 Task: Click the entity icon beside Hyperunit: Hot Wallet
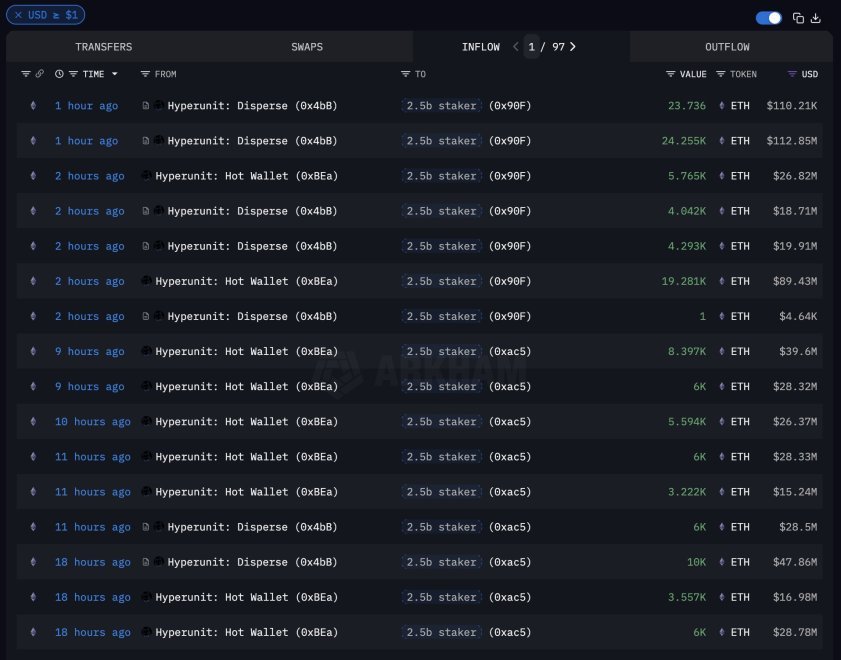point(148,176)
